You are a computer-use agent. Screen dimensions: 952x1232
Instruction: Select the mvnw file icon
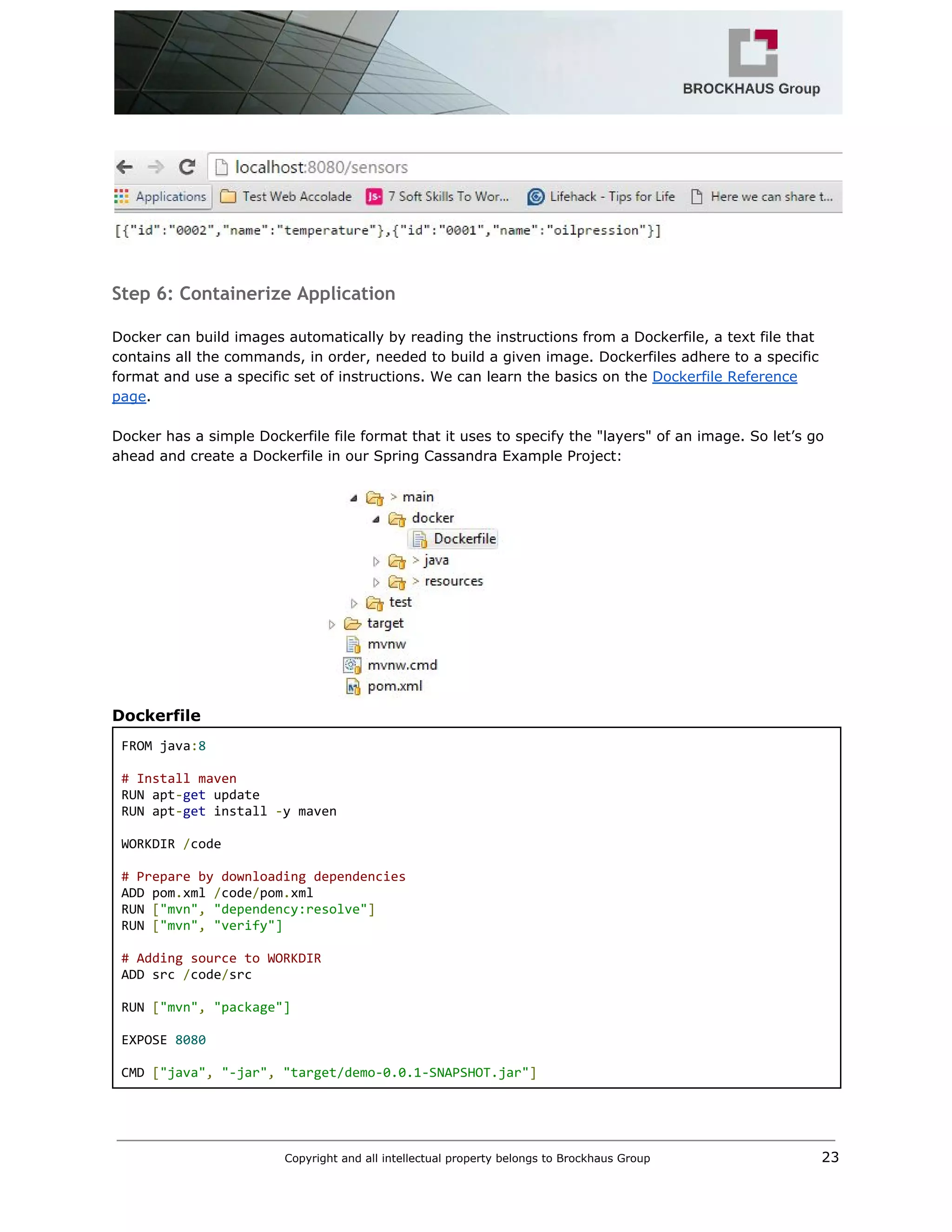coord(353,645)
